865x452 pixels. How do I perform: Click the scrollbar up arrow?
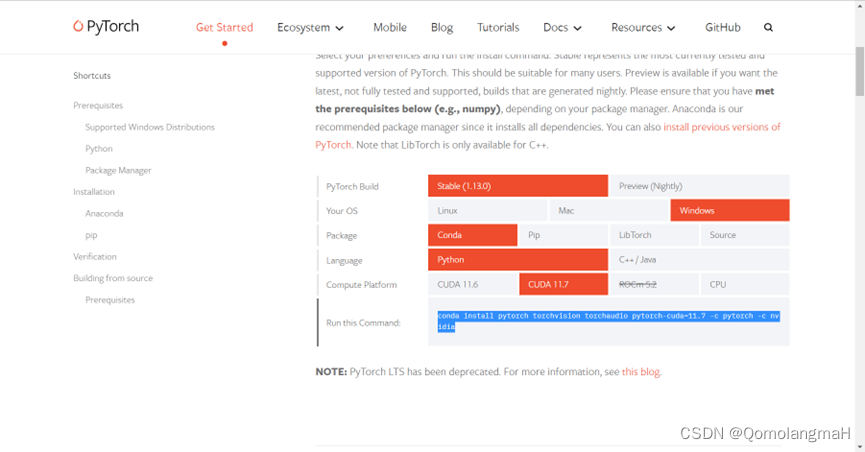click(859, 5)
